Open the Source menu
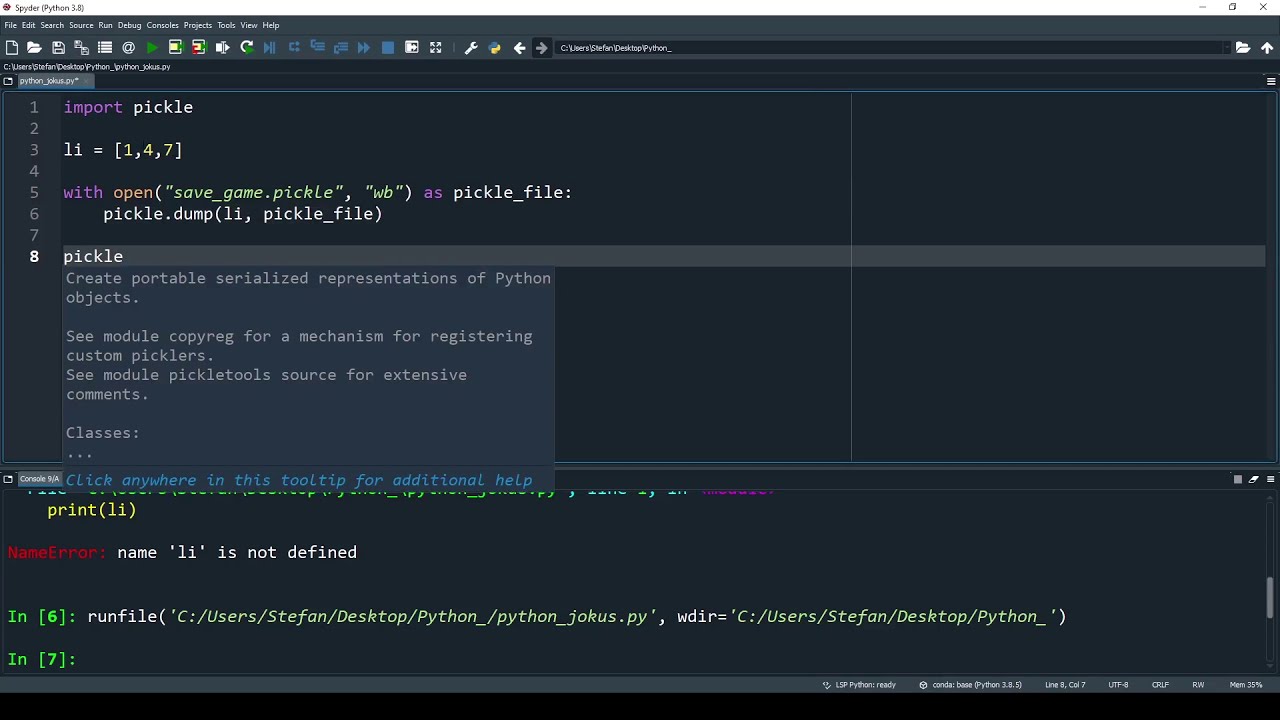The height and width of the screenshot is (720, 1280). [x=81, y=25]
